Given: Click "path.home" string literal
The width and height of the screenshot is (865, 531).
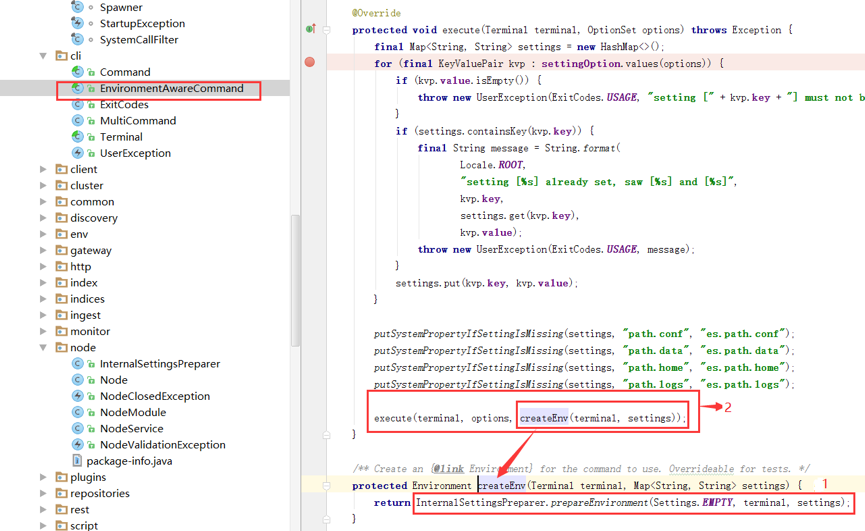Looking at the screenshot, I should tap(657, 367).
